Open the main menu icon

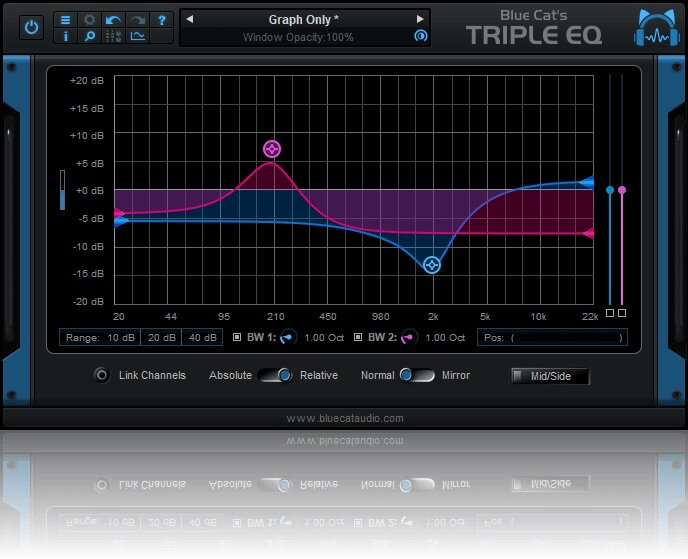[x=65, y=20]
